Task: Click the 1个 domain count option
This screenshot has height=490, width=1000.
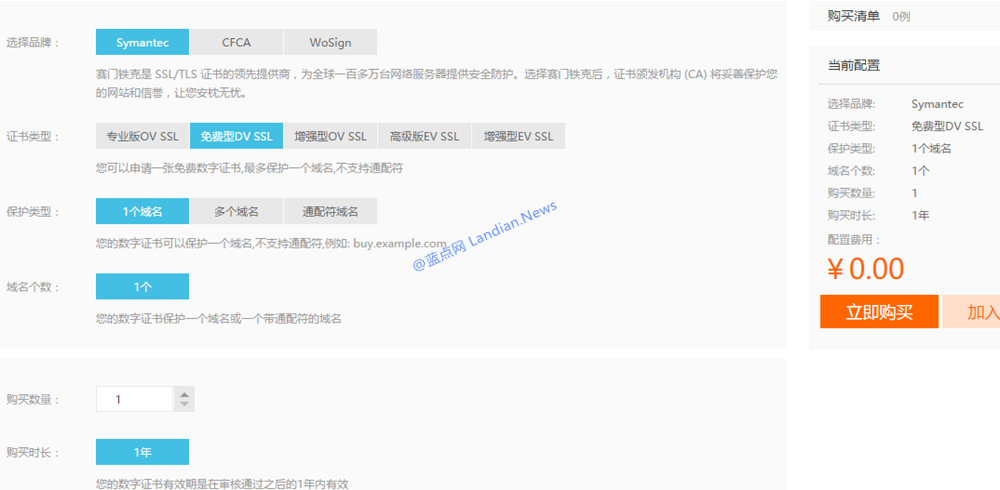Action: click(x=142, y=286)
